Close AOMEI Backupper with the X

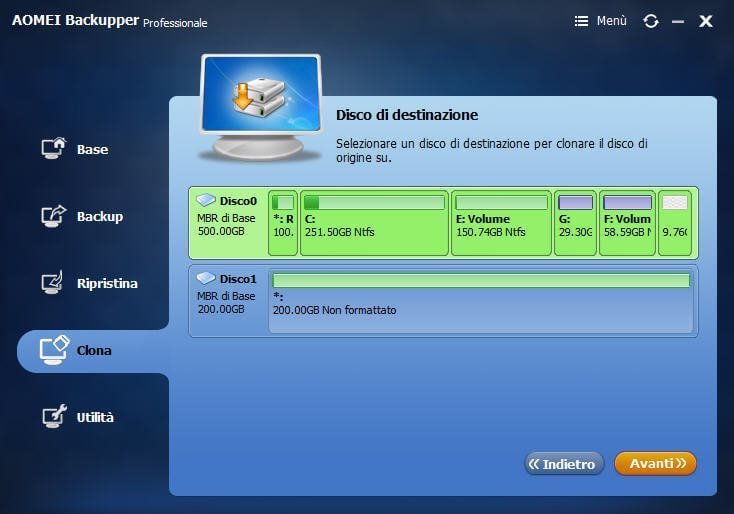tap(706, 21)
